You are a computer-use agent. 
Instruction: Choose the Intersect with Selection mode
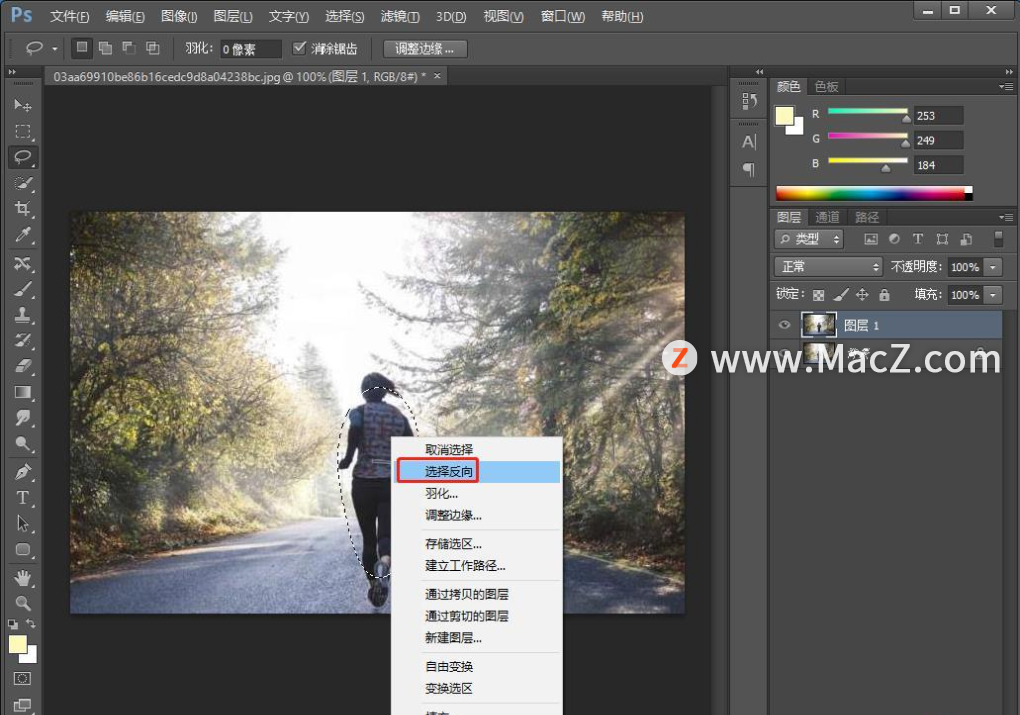[x=153, y=47]
